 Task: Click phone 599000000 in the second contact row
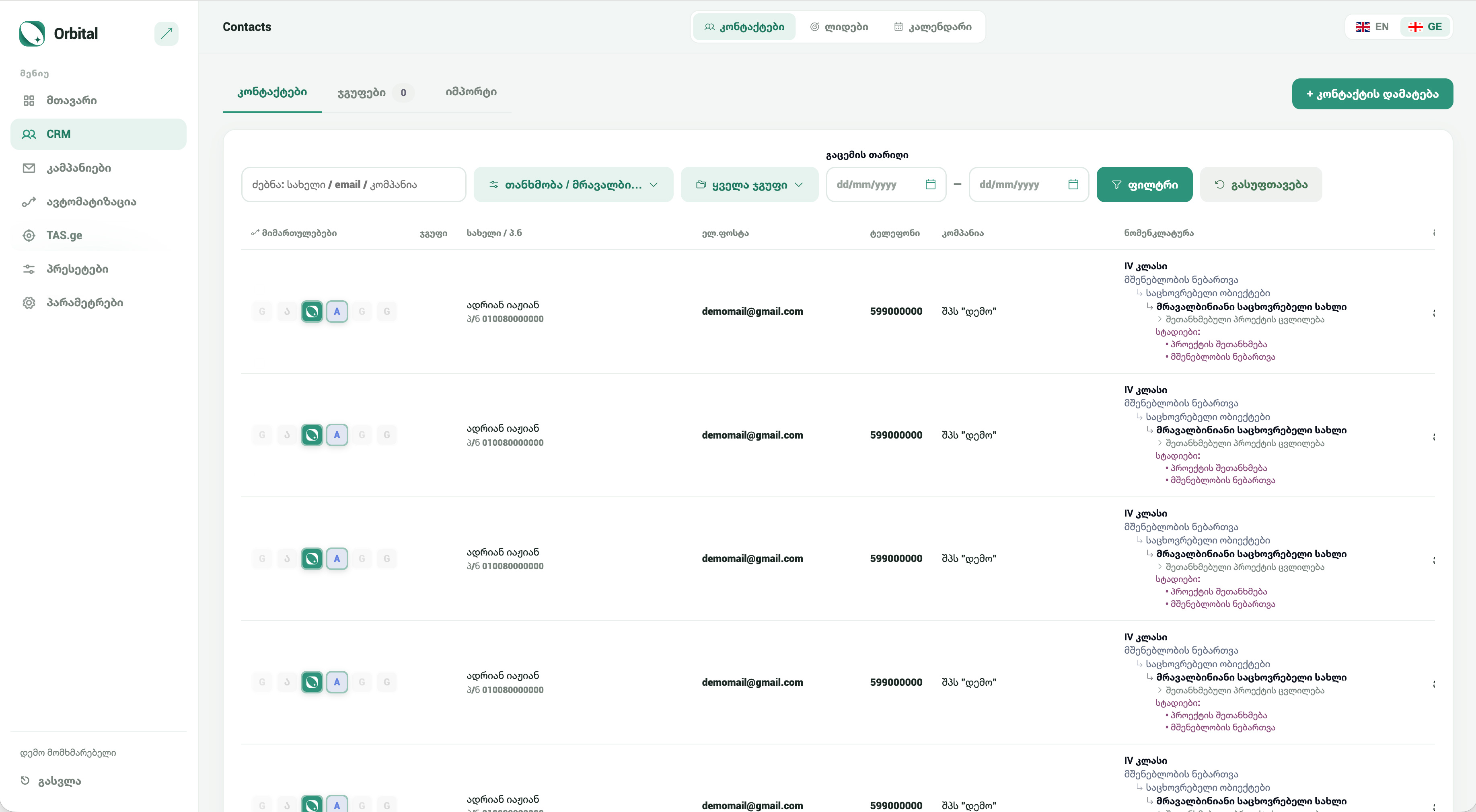click(x=896, y=435)
